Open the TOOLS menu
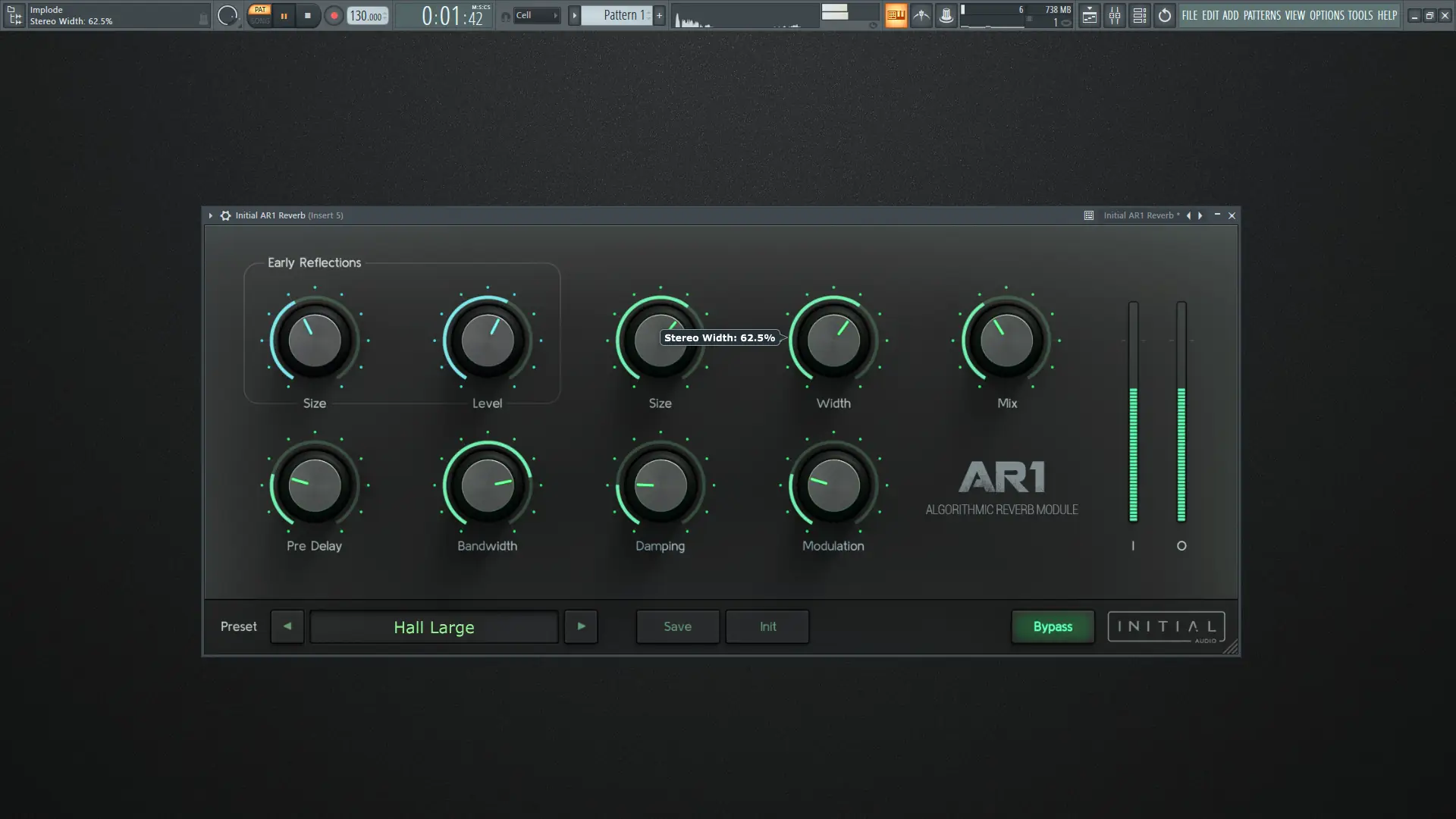Screen dimensions: 1456x819 click(x=1360, y=15)
